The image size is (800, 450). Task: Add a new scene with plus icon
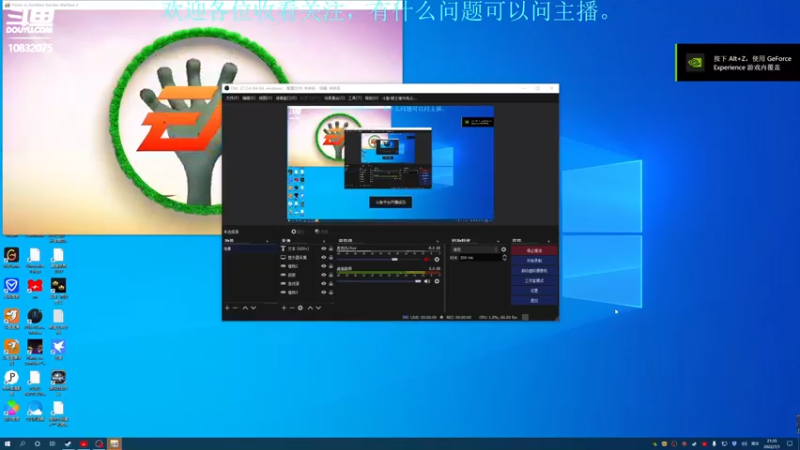[228, 308]
